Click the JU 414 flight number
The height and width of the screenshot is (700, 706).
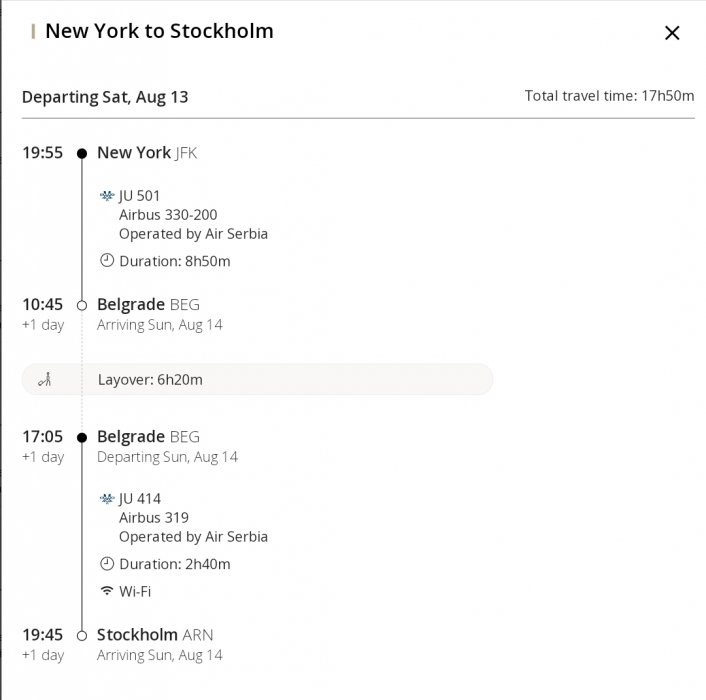139,499
